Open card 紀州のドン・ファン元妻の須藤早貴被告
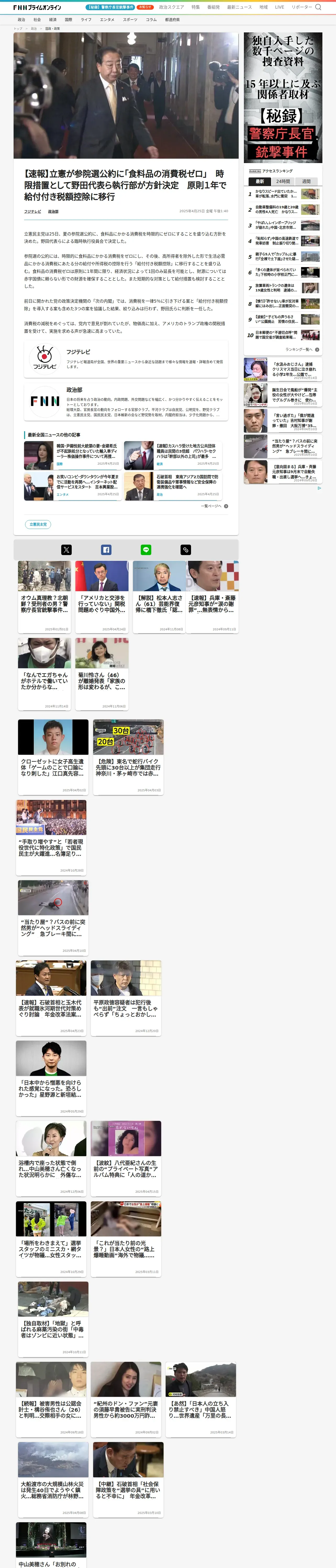The image size is (336, 1568). pyautogui.click(x=126, y=1399)
